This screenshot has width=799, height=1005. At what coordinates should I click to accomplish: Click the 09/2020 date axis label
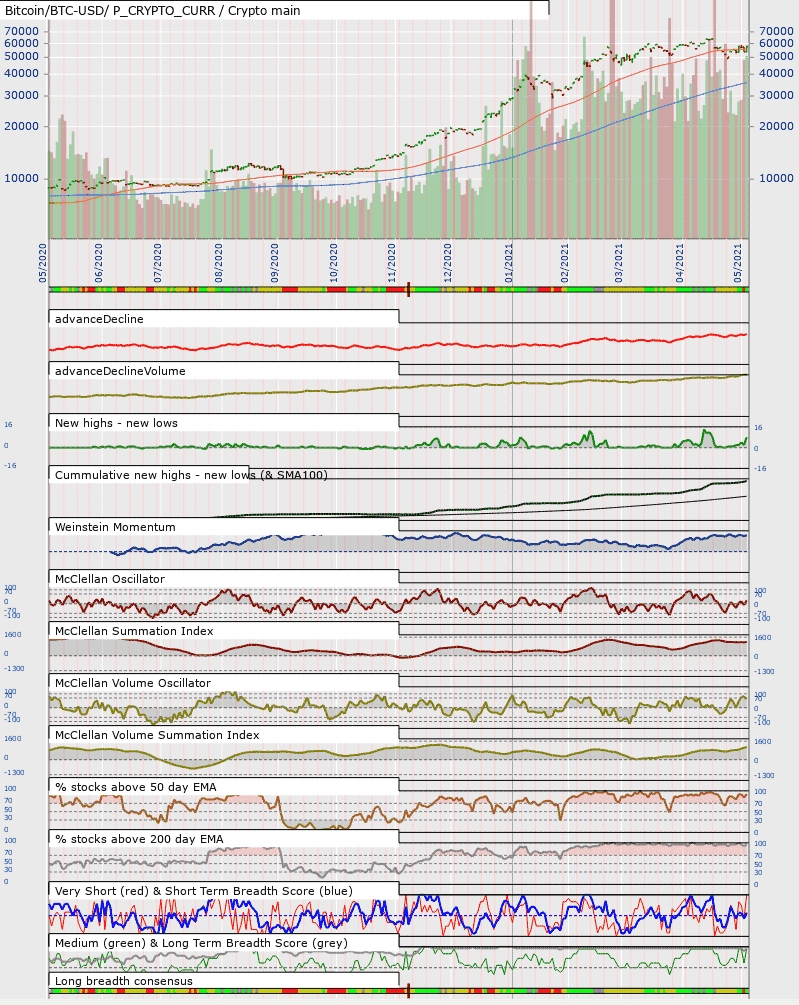[x=275, y=263]
